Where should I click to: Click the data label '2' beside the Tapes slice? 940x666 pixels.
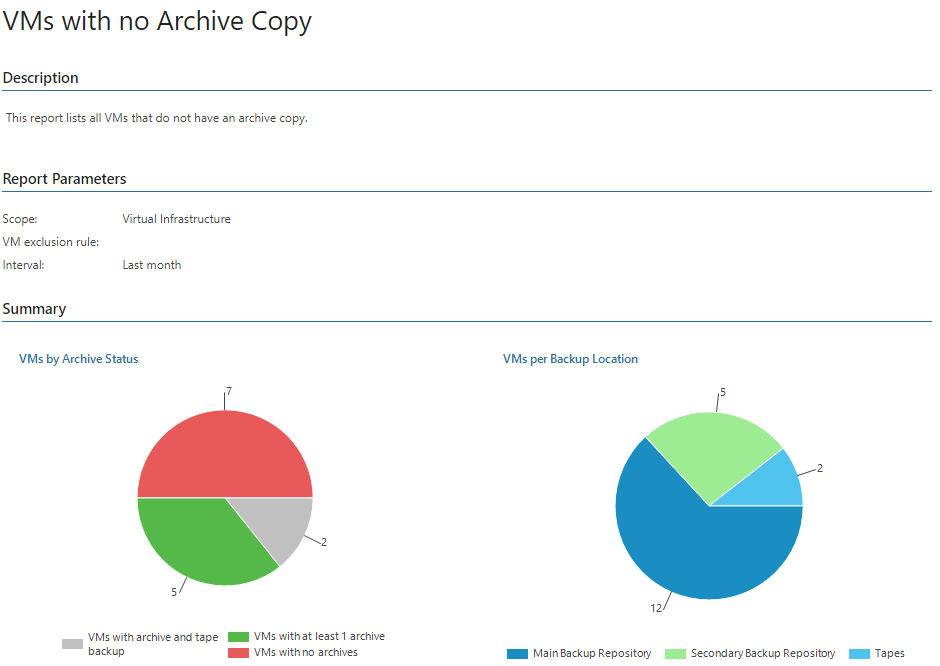tap(820, 468)
